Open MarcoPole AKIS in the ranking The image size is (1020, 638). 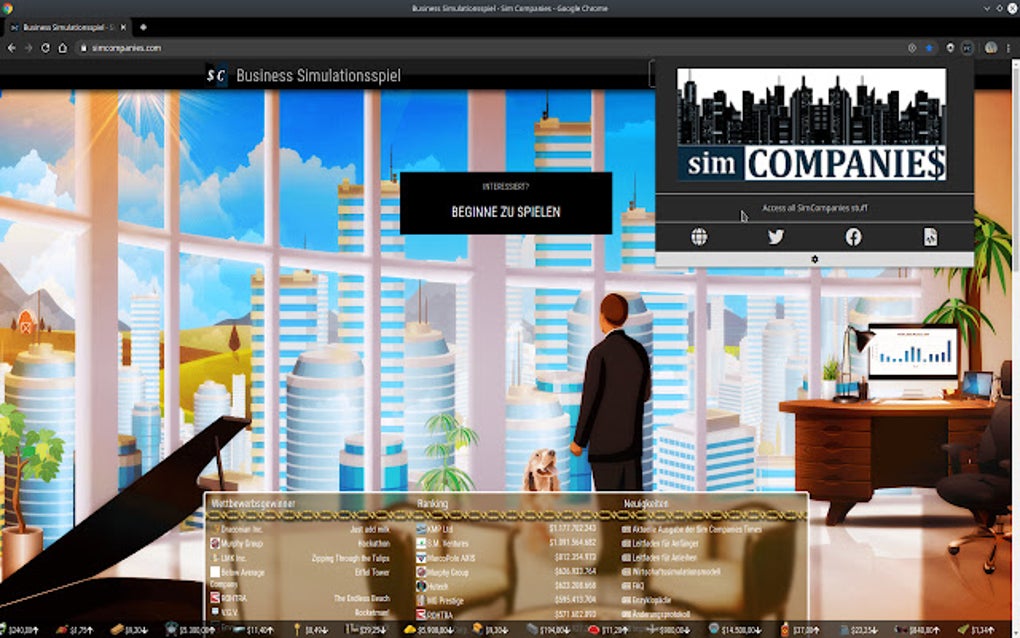[446, 558]
